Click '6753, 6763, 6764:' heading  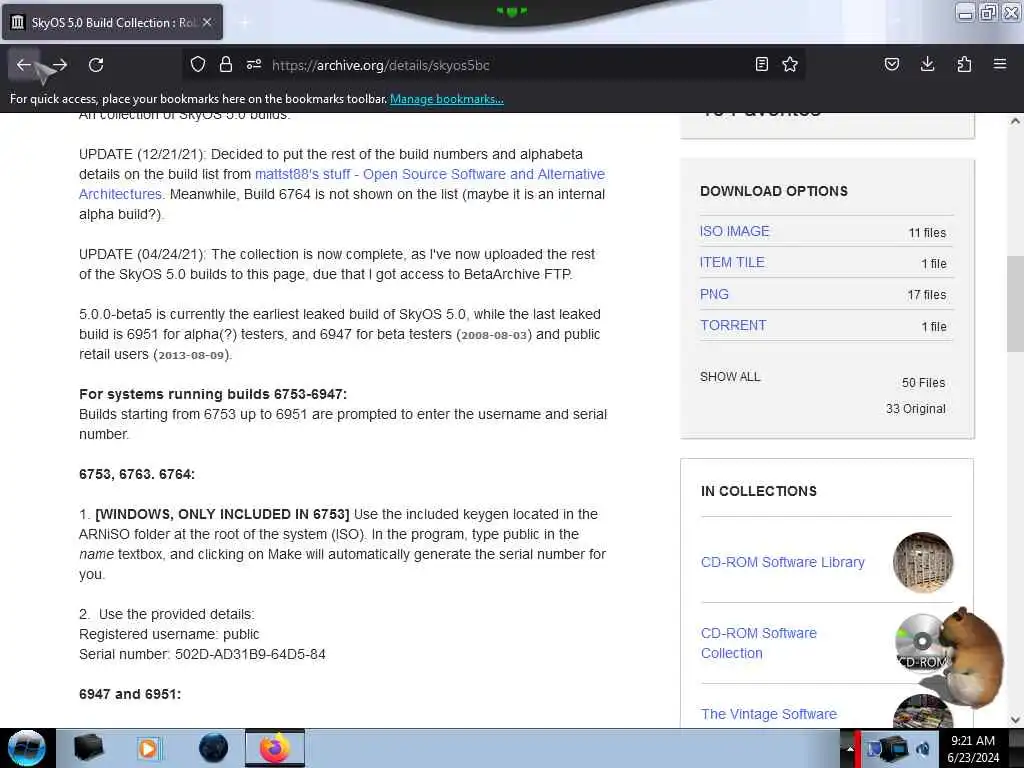click(x=136, y=474)
